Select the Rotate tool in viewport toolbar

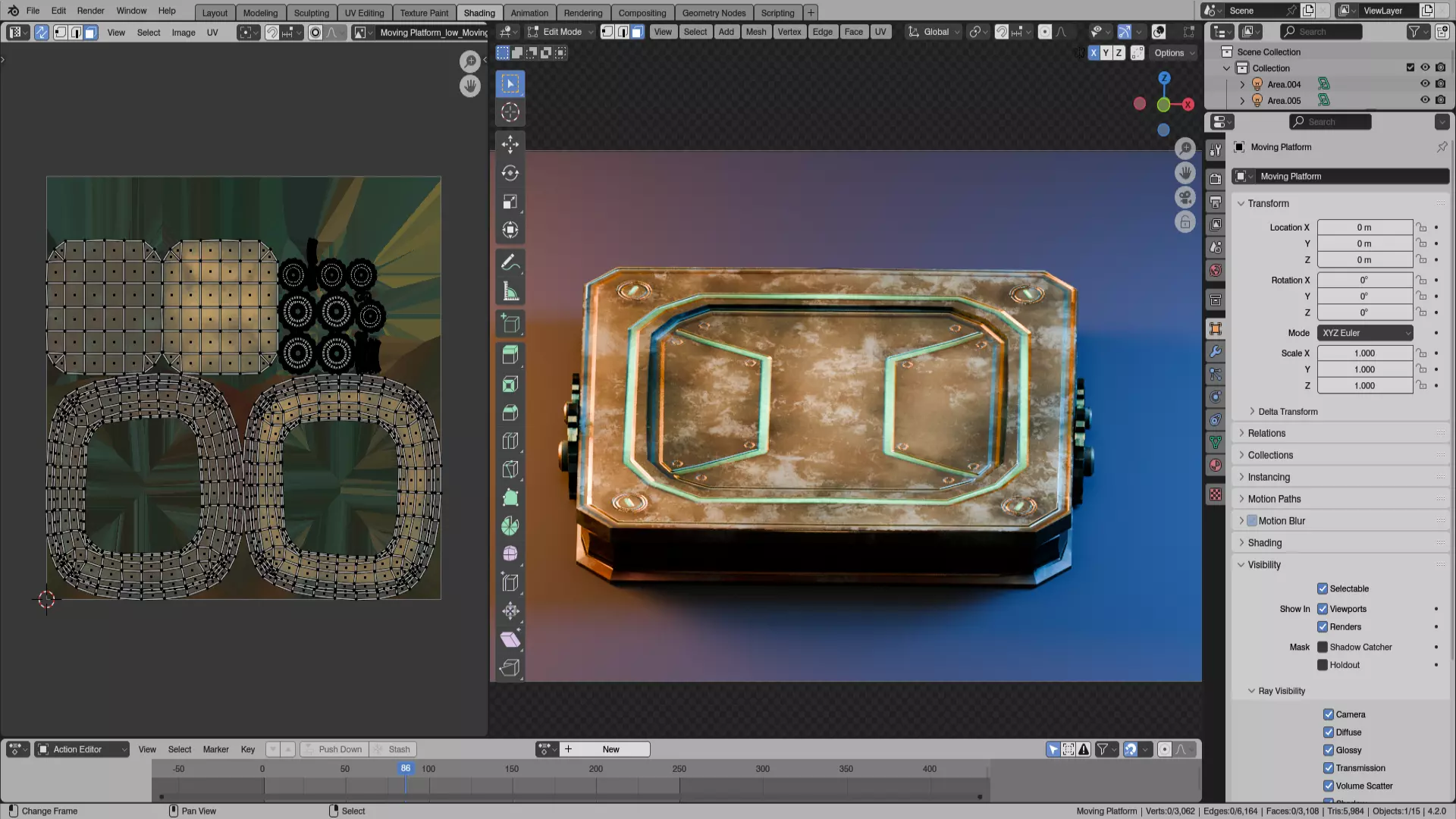tap(510, 173)
